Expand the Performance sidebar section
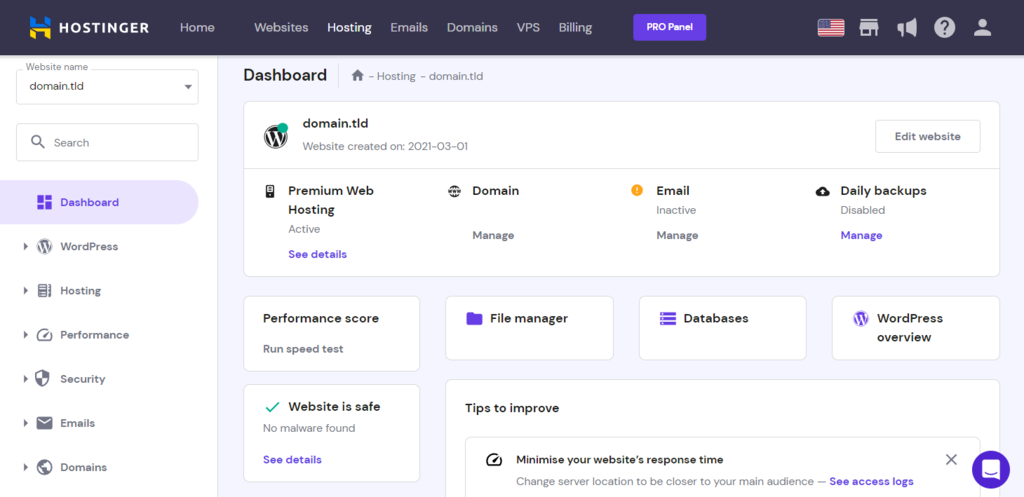 (93, 335)
